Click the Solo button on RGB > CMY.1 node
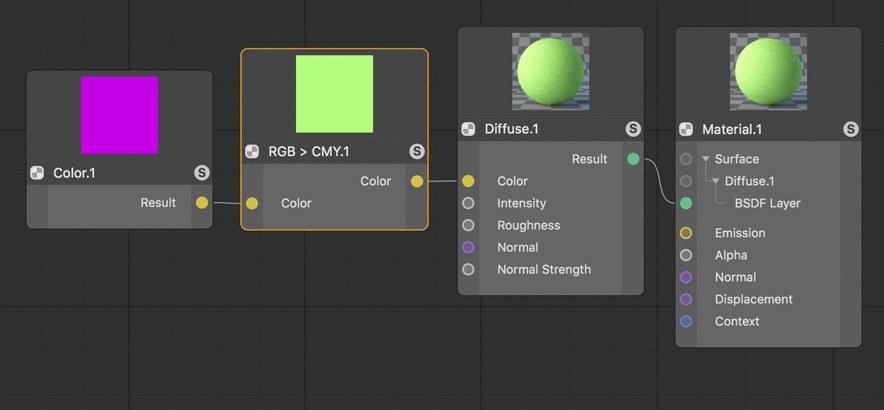Viewport: 884px width, 410px height. pos(417,151)
